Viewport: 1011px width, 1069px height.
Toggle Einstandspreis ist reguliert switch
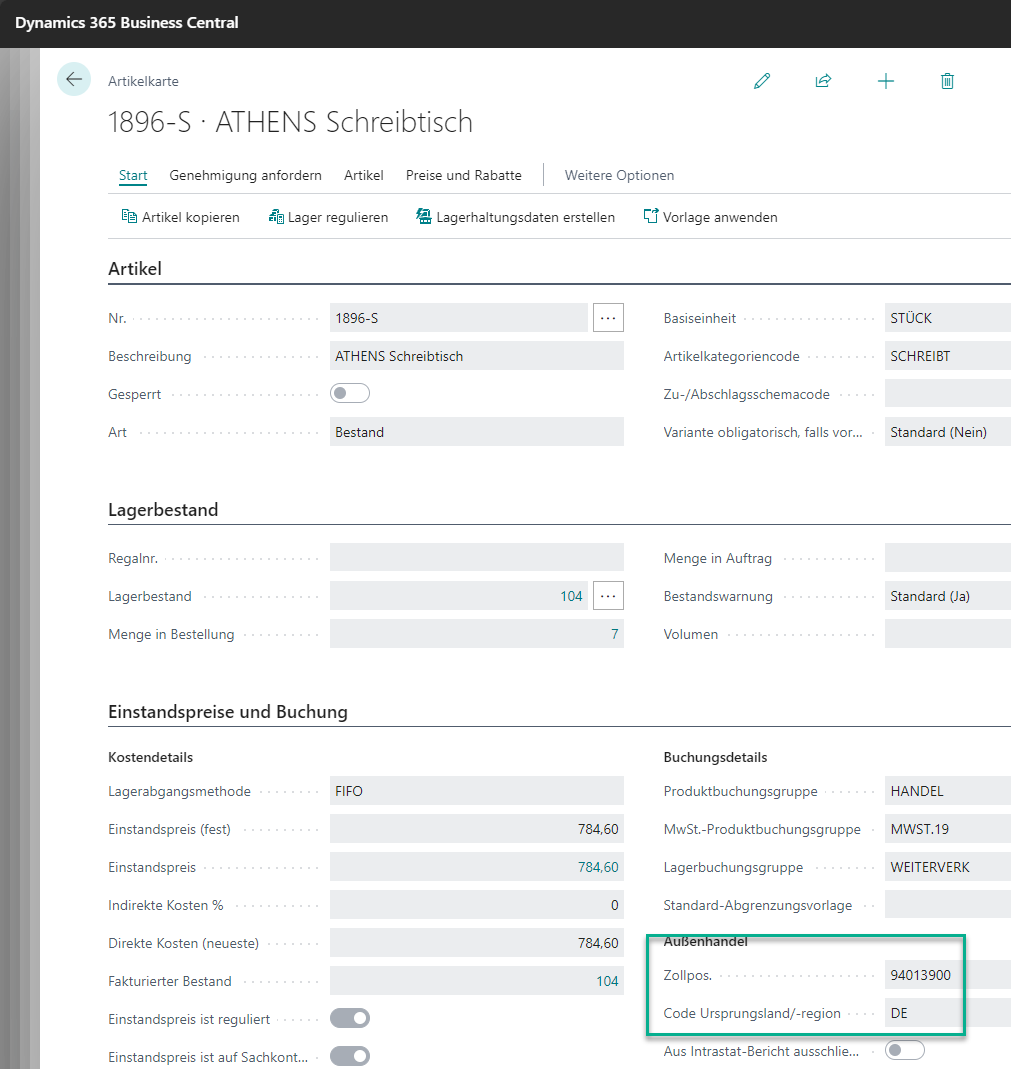coord(350,1019)
